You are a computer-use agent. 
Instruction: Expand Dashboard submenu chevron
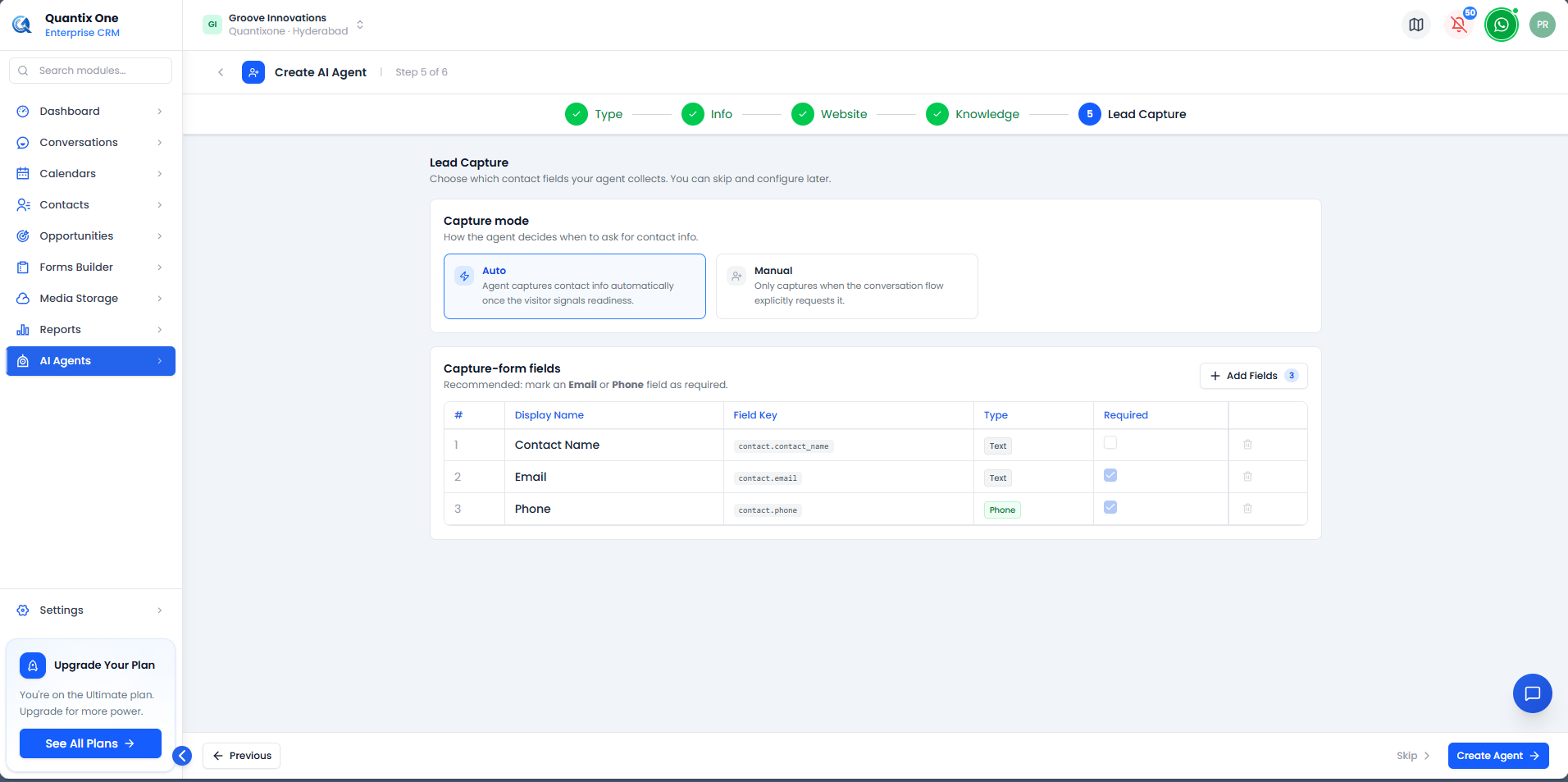click(x=160, y=112)
